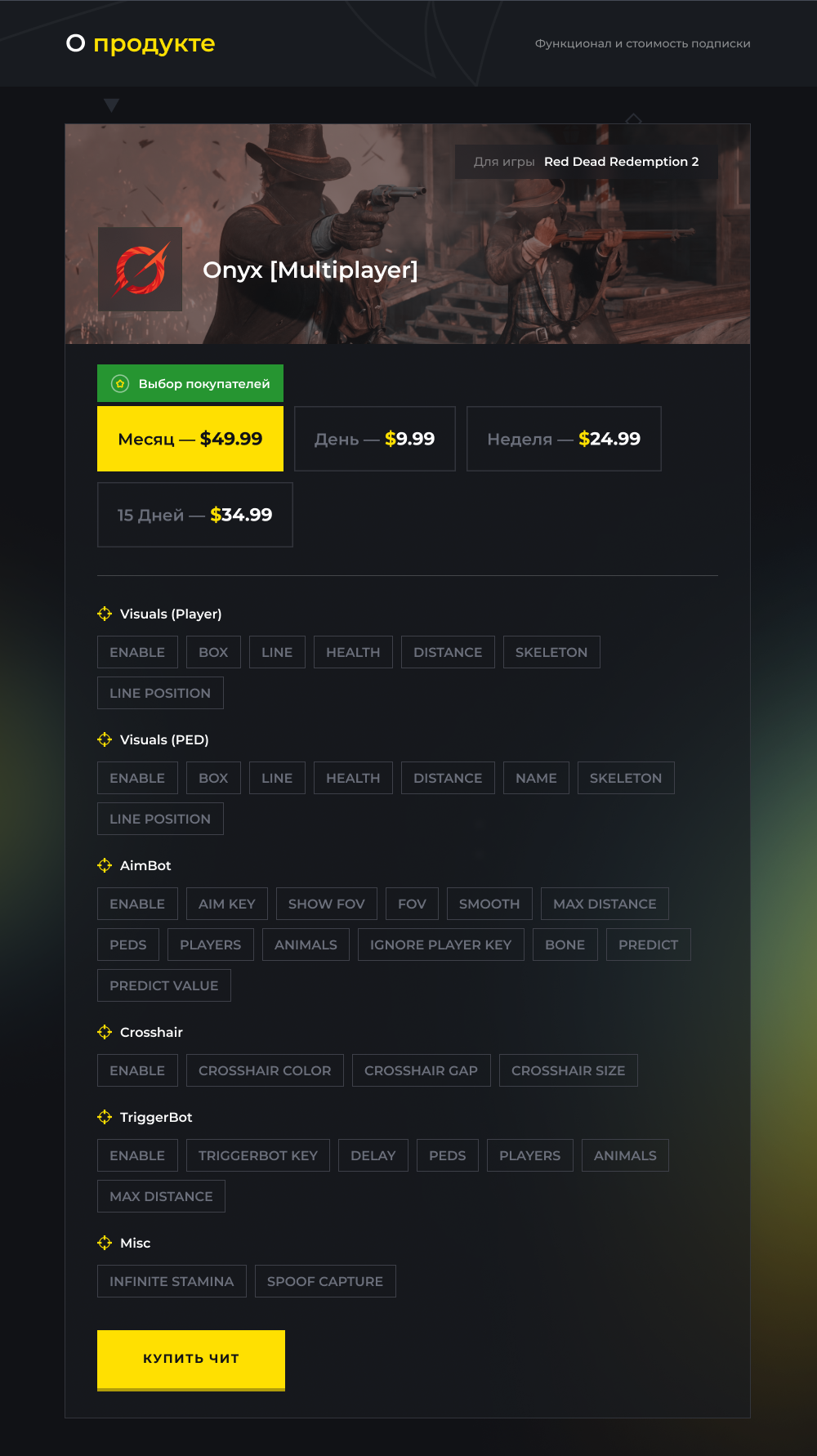Screen dimensions: 817x1456
Task: Click PLAYERS tag under TriggerBot
Action: coord(530,1155)
